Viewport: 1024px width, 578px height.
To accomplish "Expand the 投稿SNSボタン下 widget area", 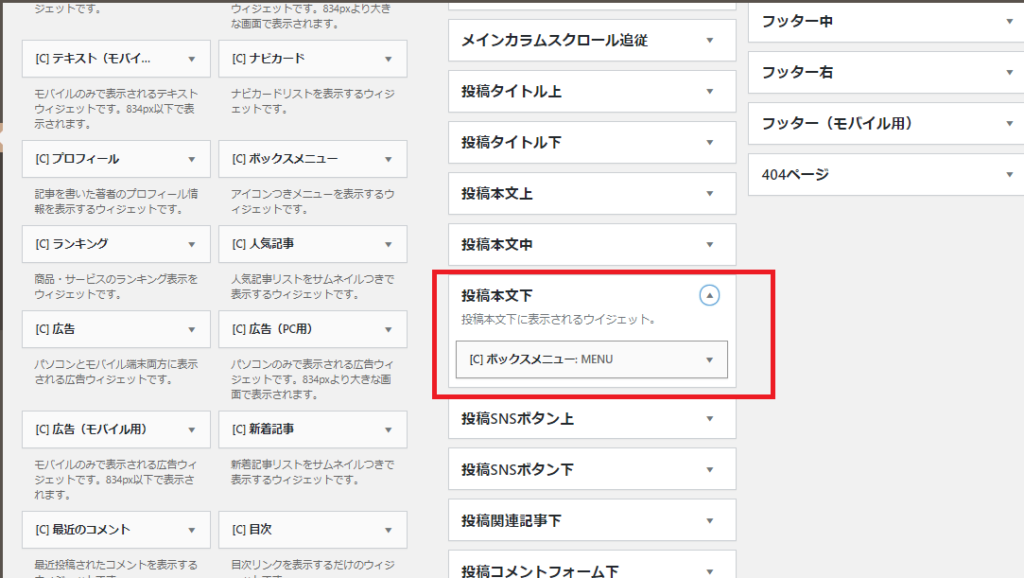I will [x=709, y=469].
